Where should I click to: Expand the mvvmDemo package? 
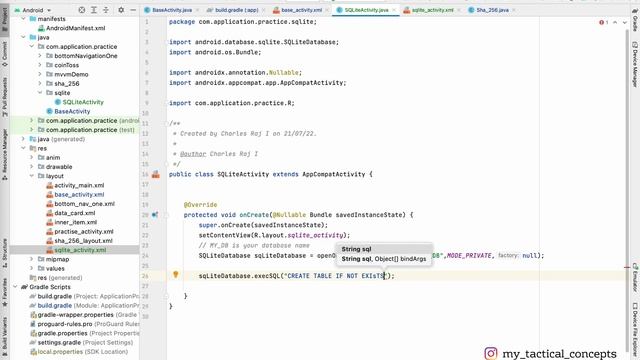(40, 74)
